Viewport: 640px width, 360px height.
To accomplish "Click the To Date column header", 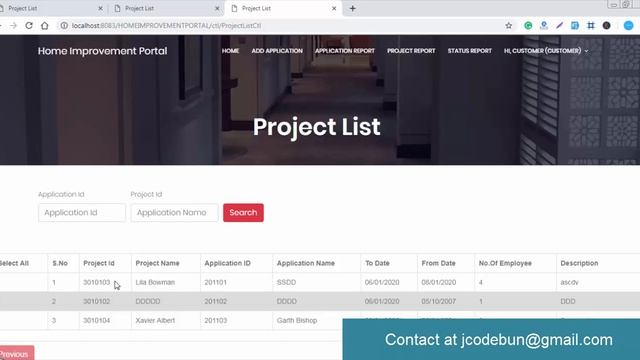I will point(377,263).
